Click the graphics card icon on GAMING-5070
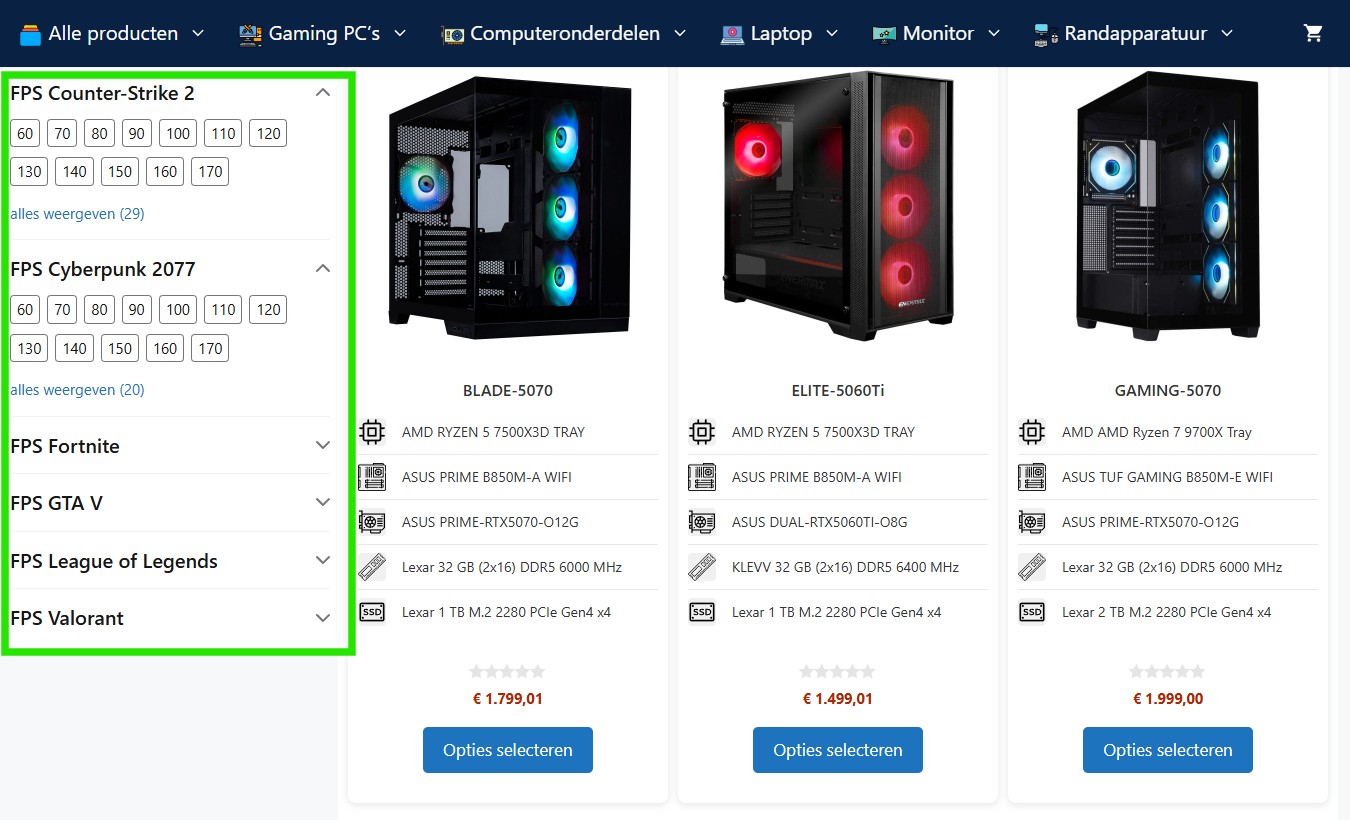Viewport: 1350px width, 820px height. click(1032, 522)
